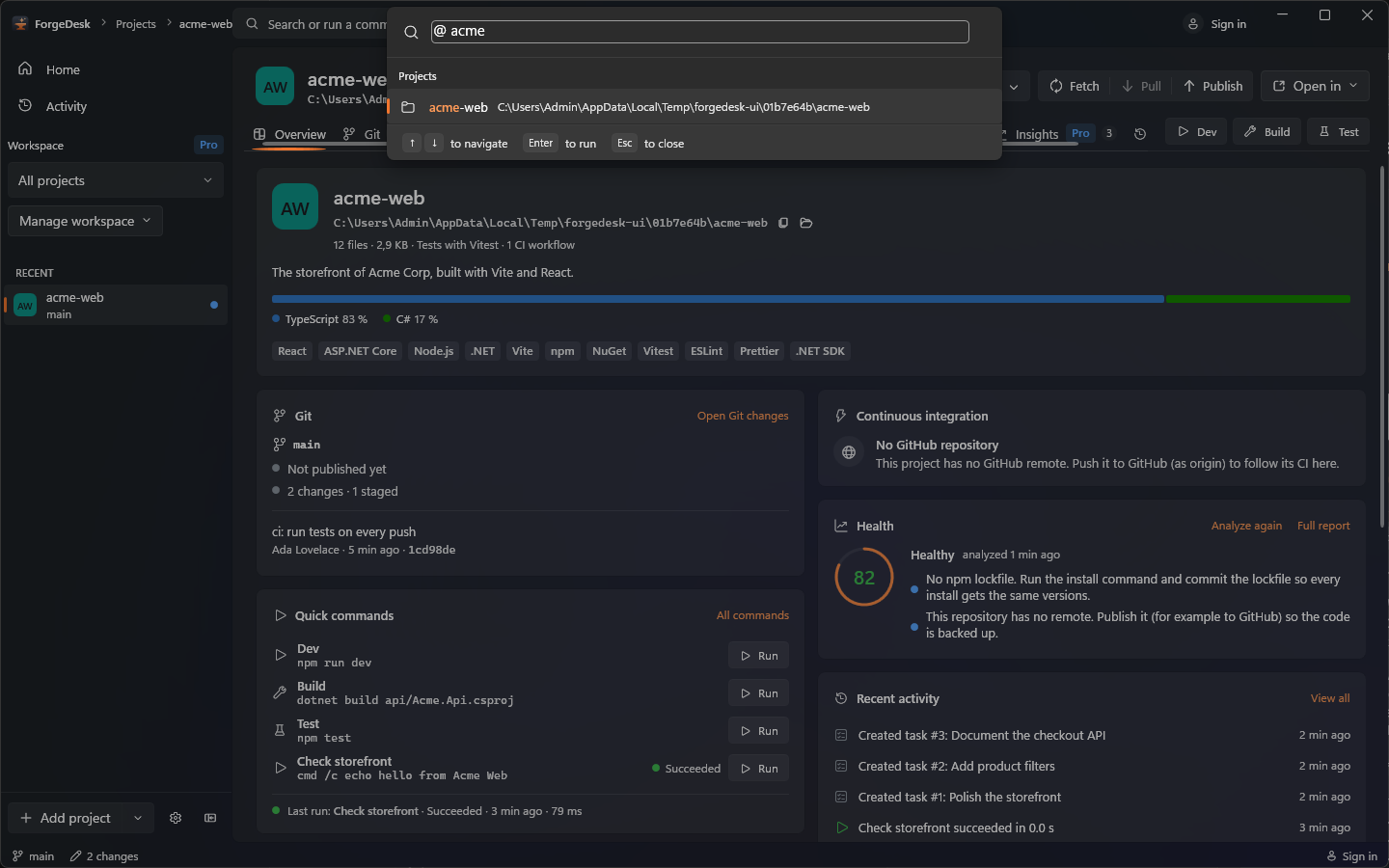This screenshot has width=1389, height=868.
Task: Click 'Created task #2: Add product filters'
Action: coord(957,766)
